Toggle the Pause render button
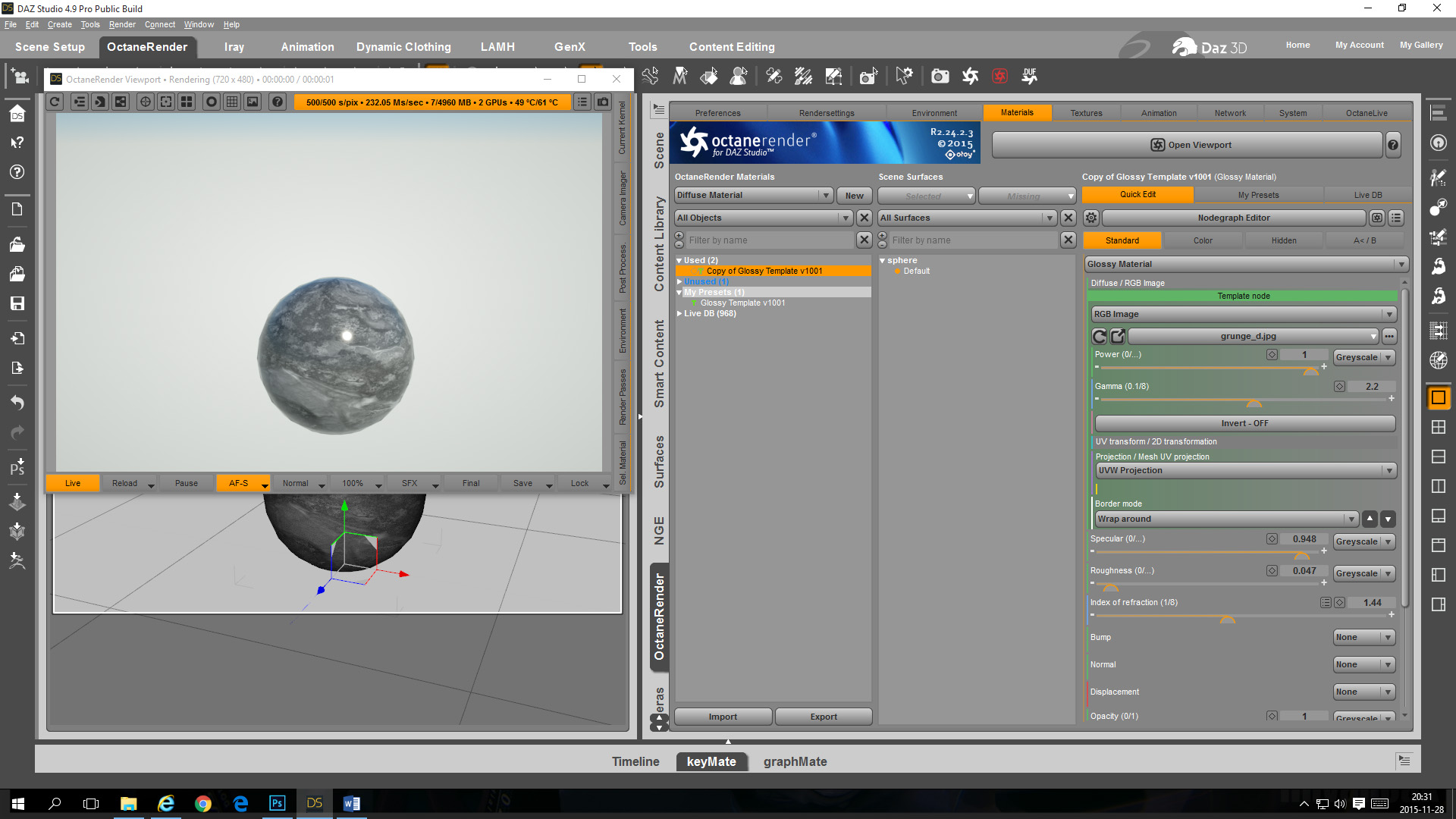The image size is (1456, 819). [186, 483]
